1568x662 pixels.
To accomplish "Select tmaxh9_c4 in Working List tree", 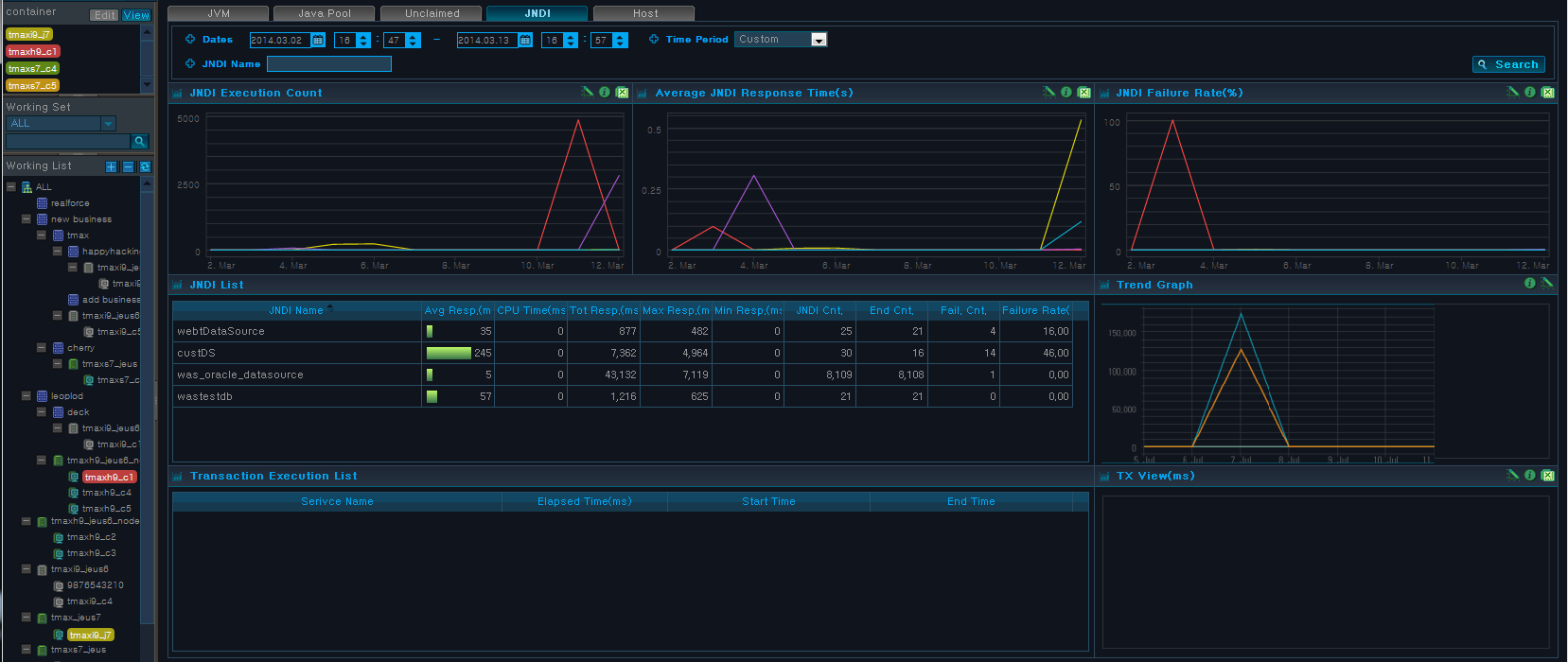I will [106, 492].
